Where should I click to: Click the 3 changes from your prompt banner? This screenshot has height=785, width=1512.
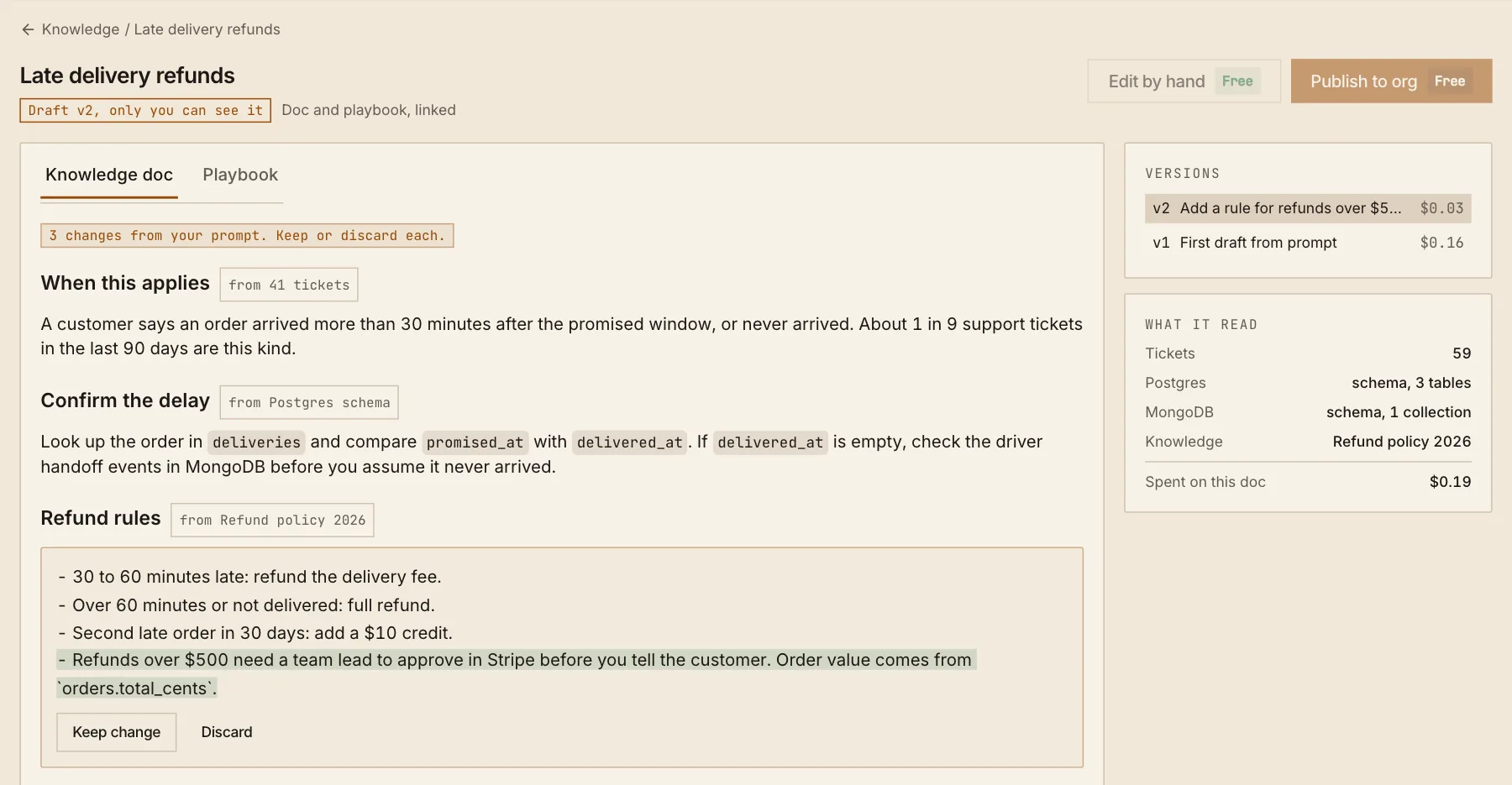(247, 236)
